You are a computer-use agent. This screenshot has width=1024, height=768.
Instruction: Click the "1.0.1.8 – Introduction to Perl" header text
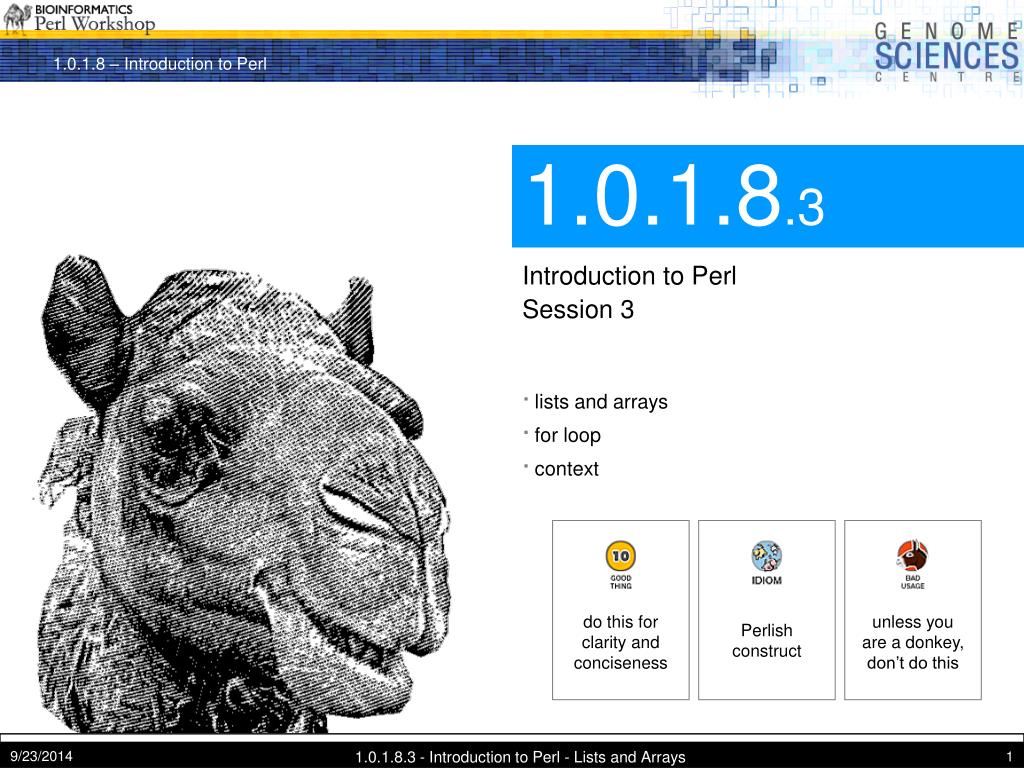click(x=160, y=64)
